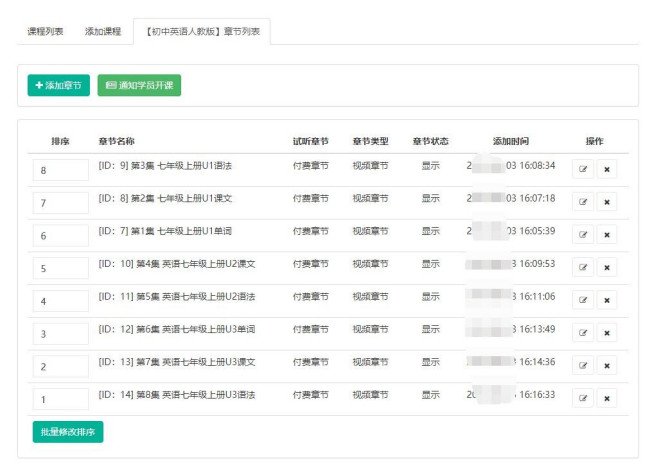Select chapter name [ID: 8] 第2集 七年级上册U1课文

click(165, 199)
